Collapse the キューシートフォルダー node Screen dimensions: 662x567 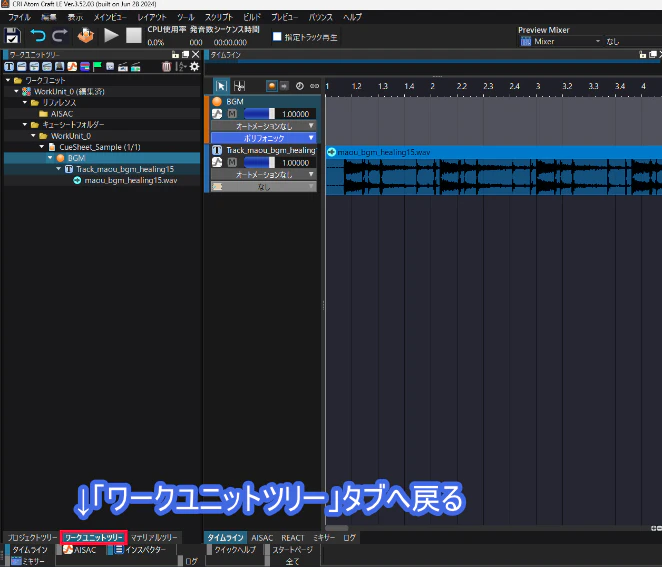tap(25, 125)
